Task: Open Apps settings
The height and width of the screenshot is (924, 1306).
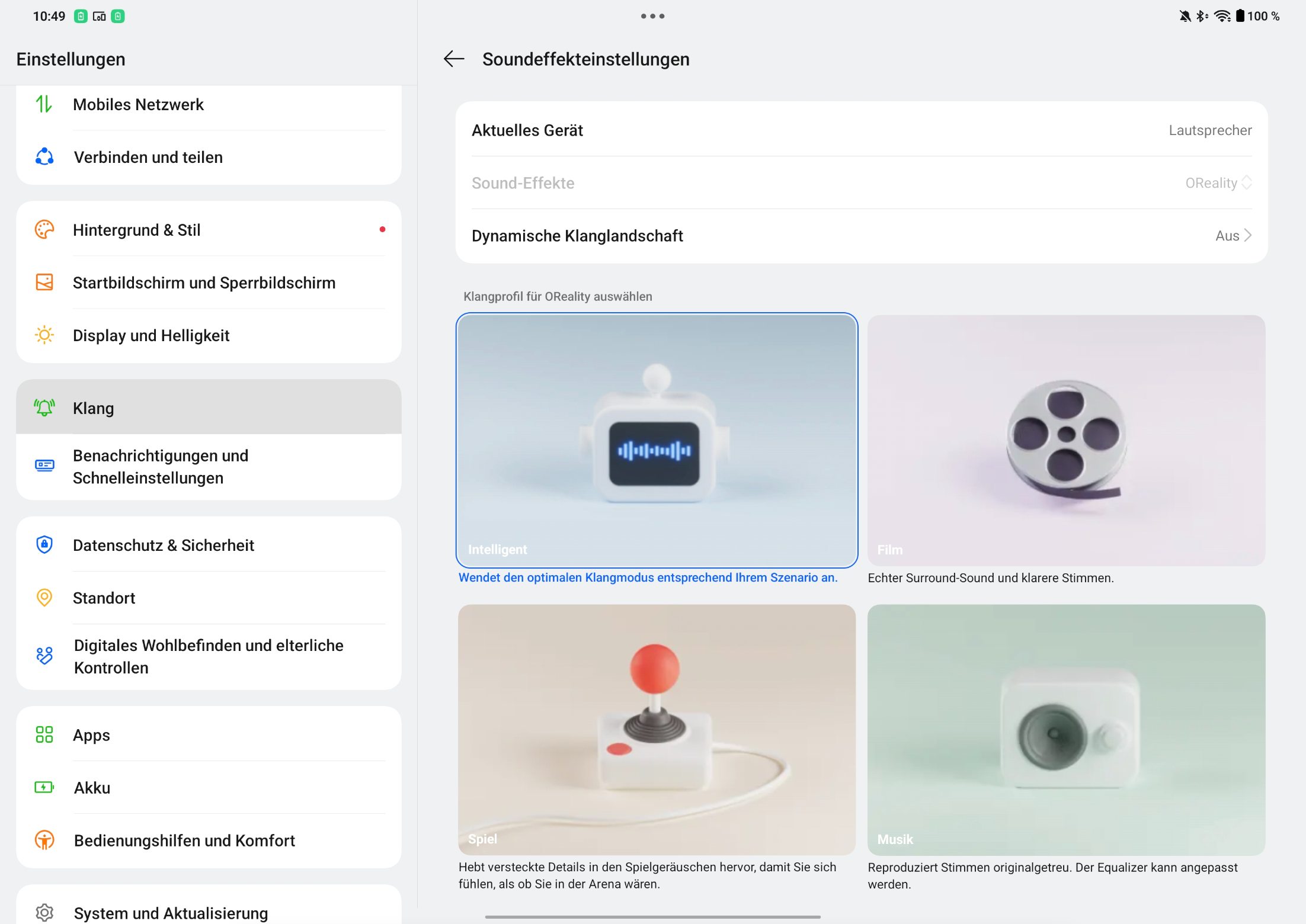Action: (x=209, y=734)
